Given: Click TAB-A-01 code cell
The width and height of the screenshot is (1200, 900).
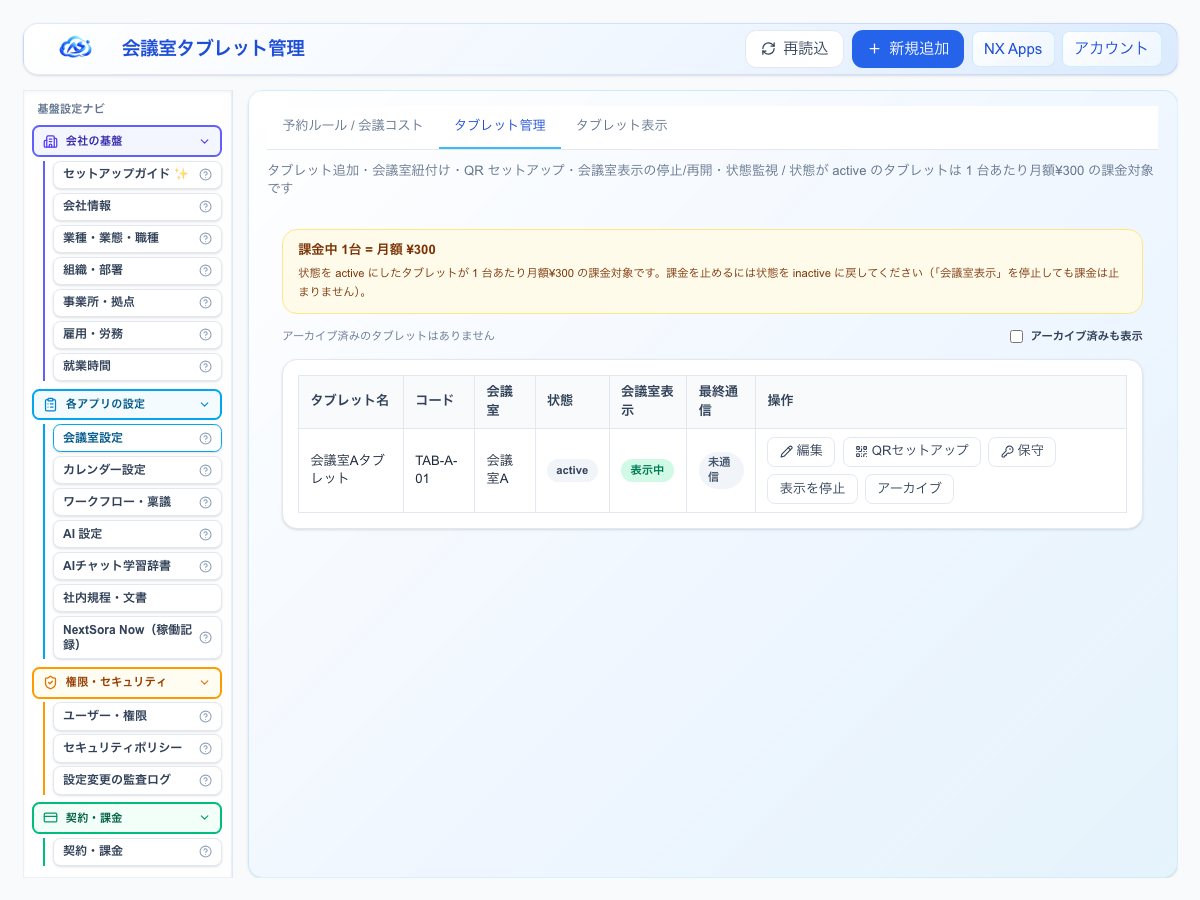Looking at the screenshot, I should pos(439,470).
